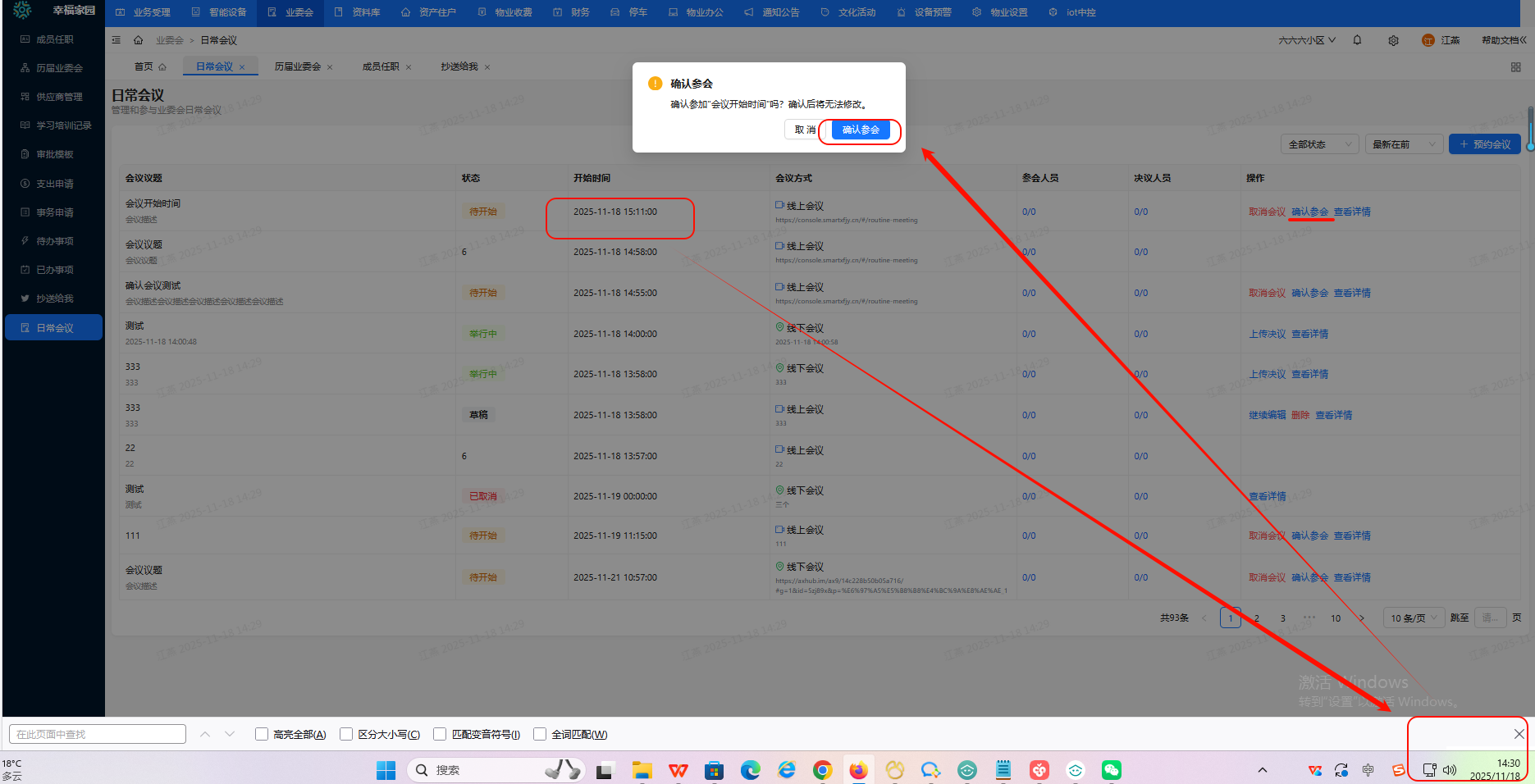Click the home icon in breadcrumb
The width and height of the screenshot is (1535, 784).
[x=139, y=40]
